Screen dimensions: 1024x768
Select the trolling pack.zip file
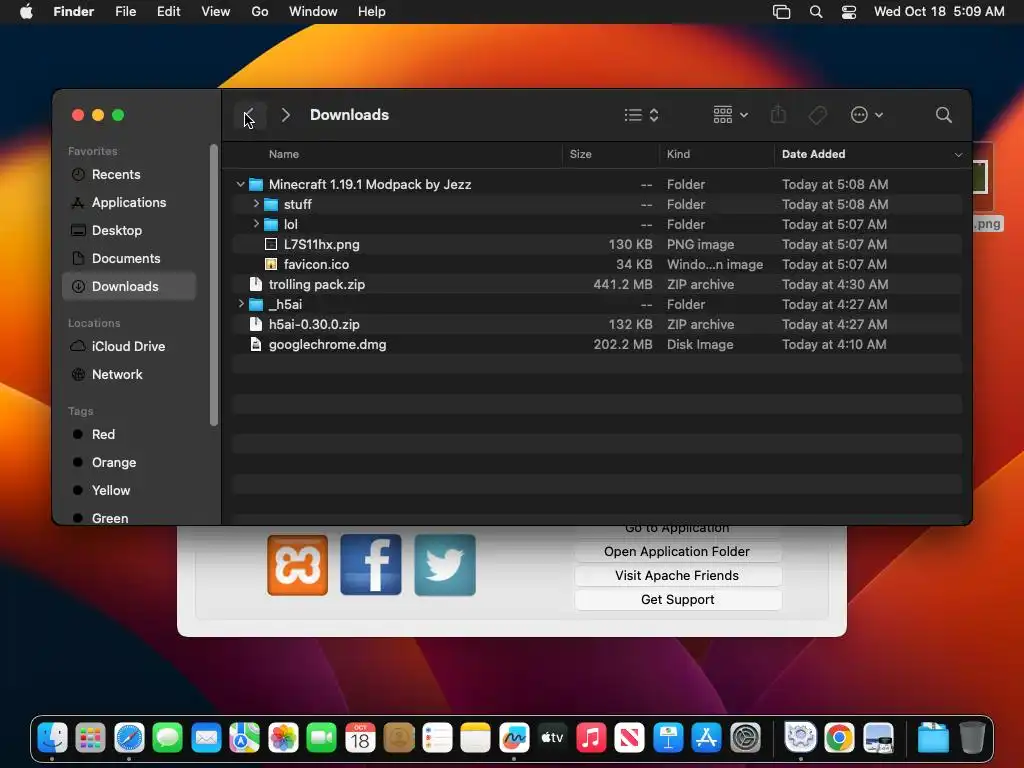tap(597, 284)
